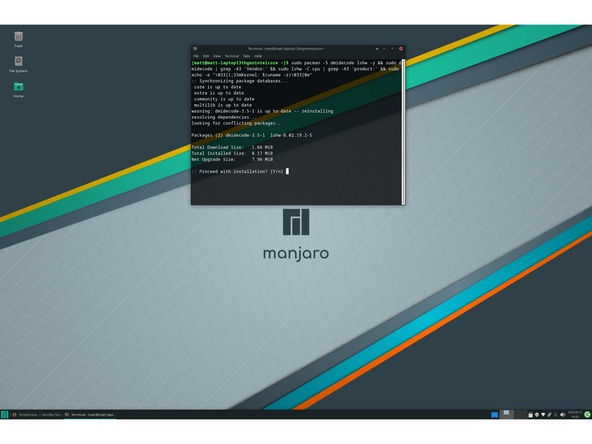Click the green matt@matt-laptop prompt text
Image resolution: width=592 pixels, height=444 pixels.
click(240, 63)
